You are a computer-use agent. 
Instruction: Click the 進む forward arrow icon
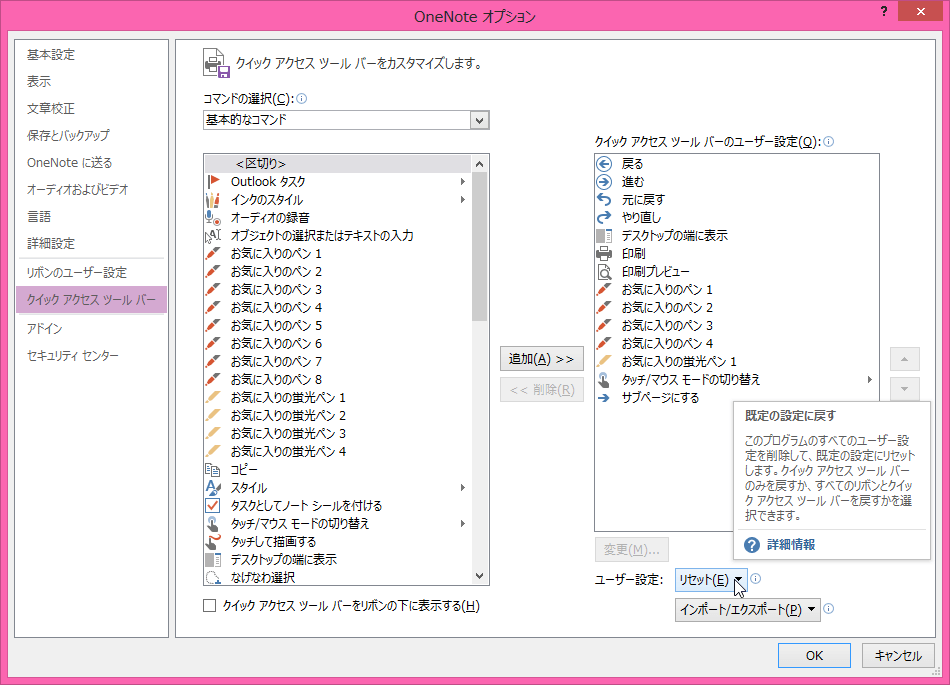click(604, 181)
